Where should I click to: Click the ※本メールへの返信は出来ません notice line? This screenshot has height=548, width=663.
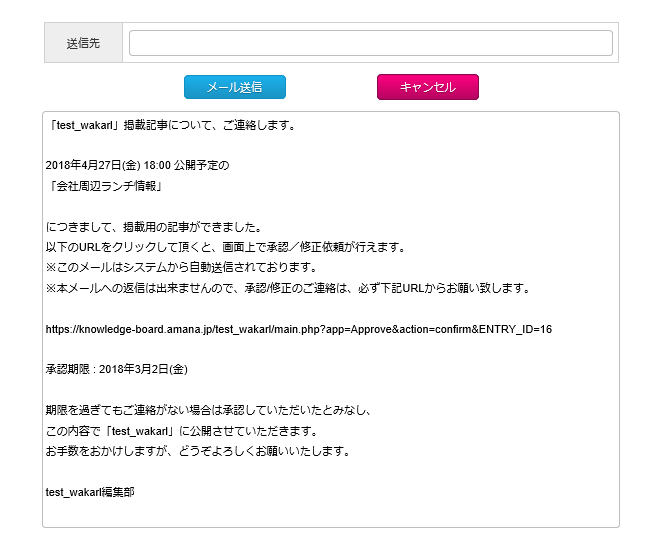[288, 288]
